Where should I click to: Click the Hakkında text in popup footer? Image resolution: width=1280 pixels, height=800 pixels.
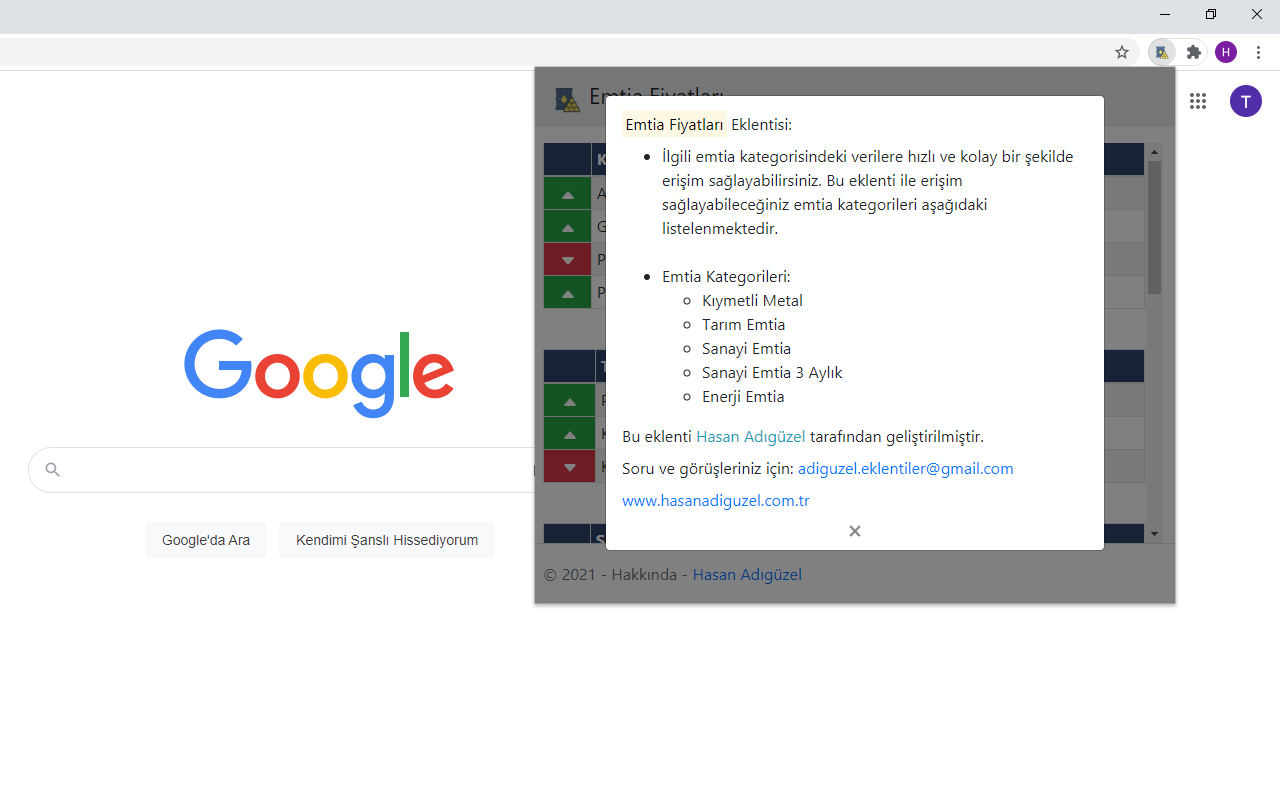click(645, 575)
